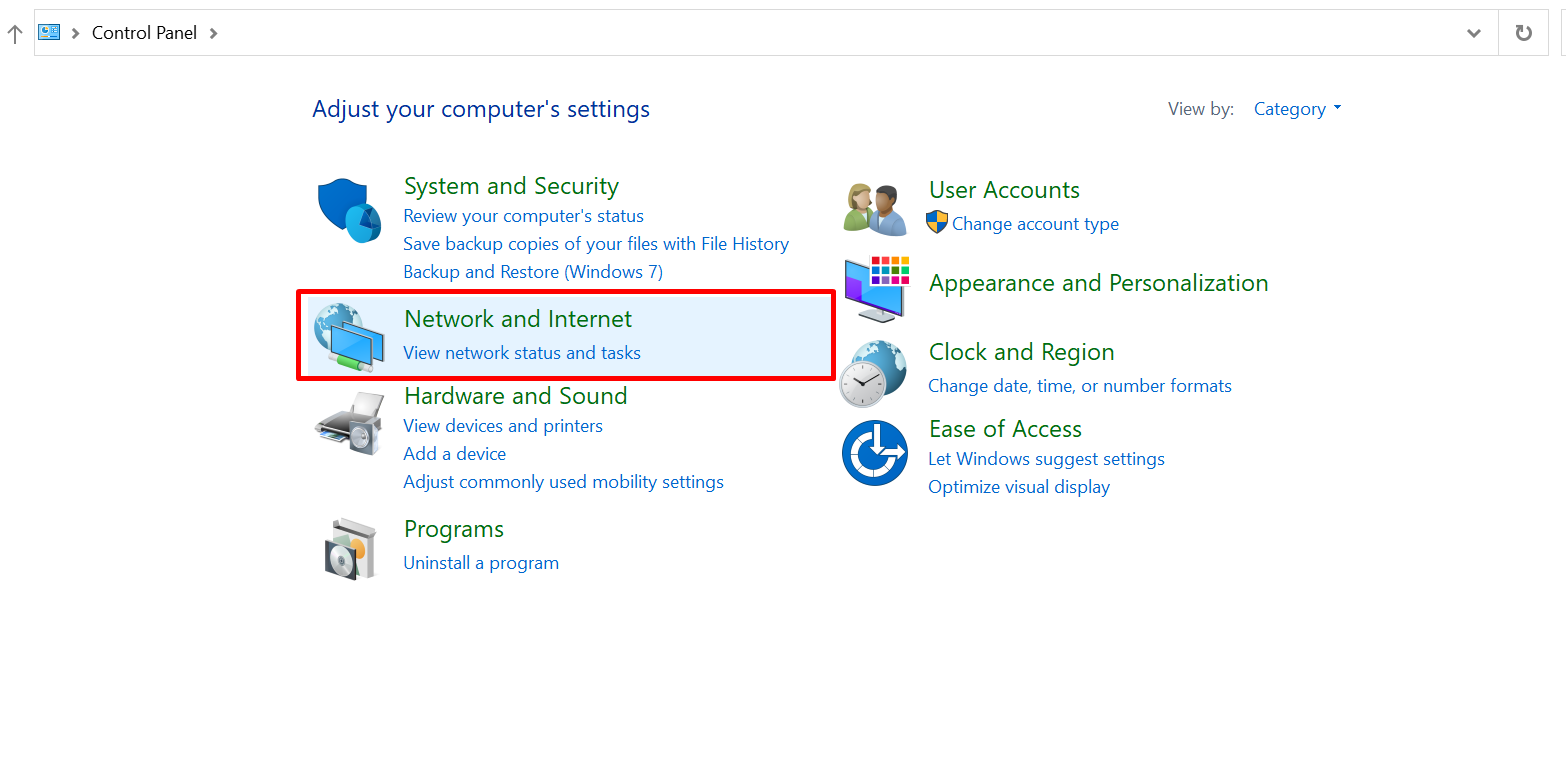Click the Clock and Region globe icon

coord(873,373)
